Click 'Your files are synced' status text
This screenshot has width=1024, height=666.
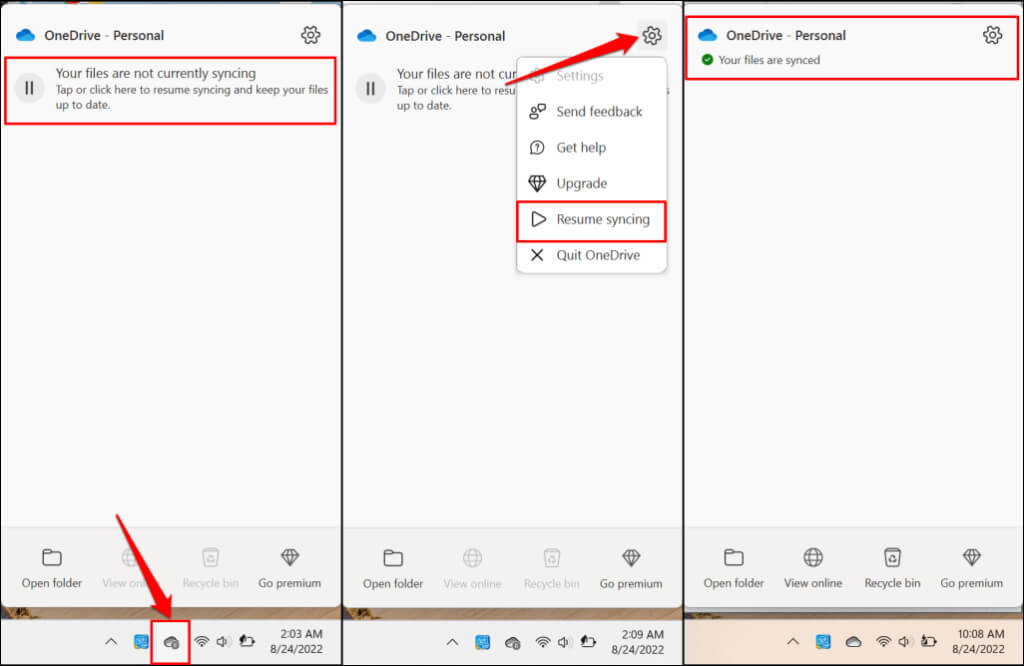(769, 60)
